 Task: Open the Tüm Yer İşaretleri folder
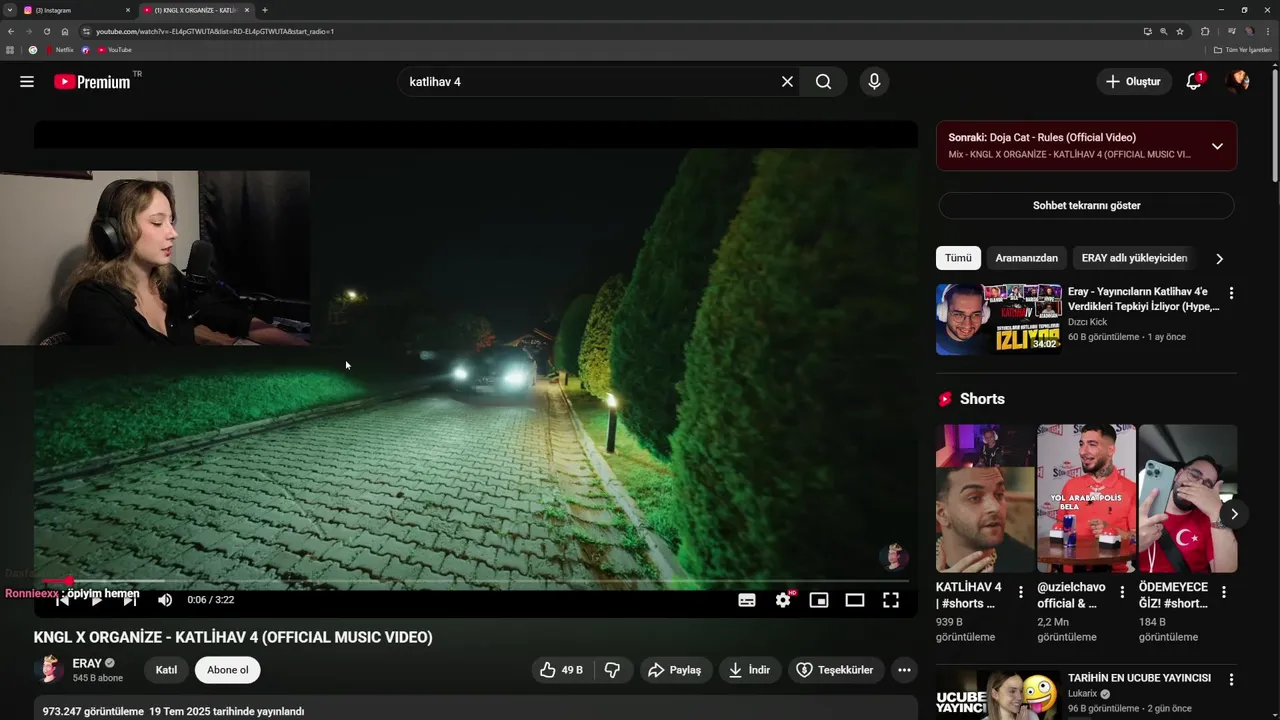pos(1243,50)
